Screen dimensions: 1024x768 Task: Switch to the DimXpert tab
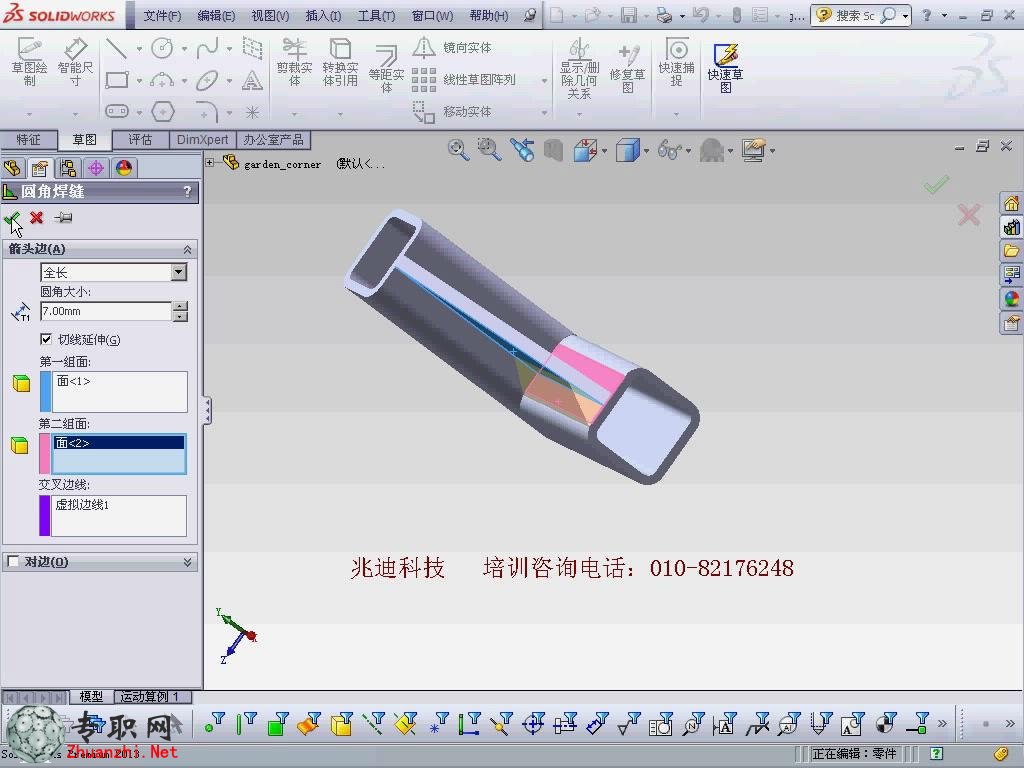202,140
